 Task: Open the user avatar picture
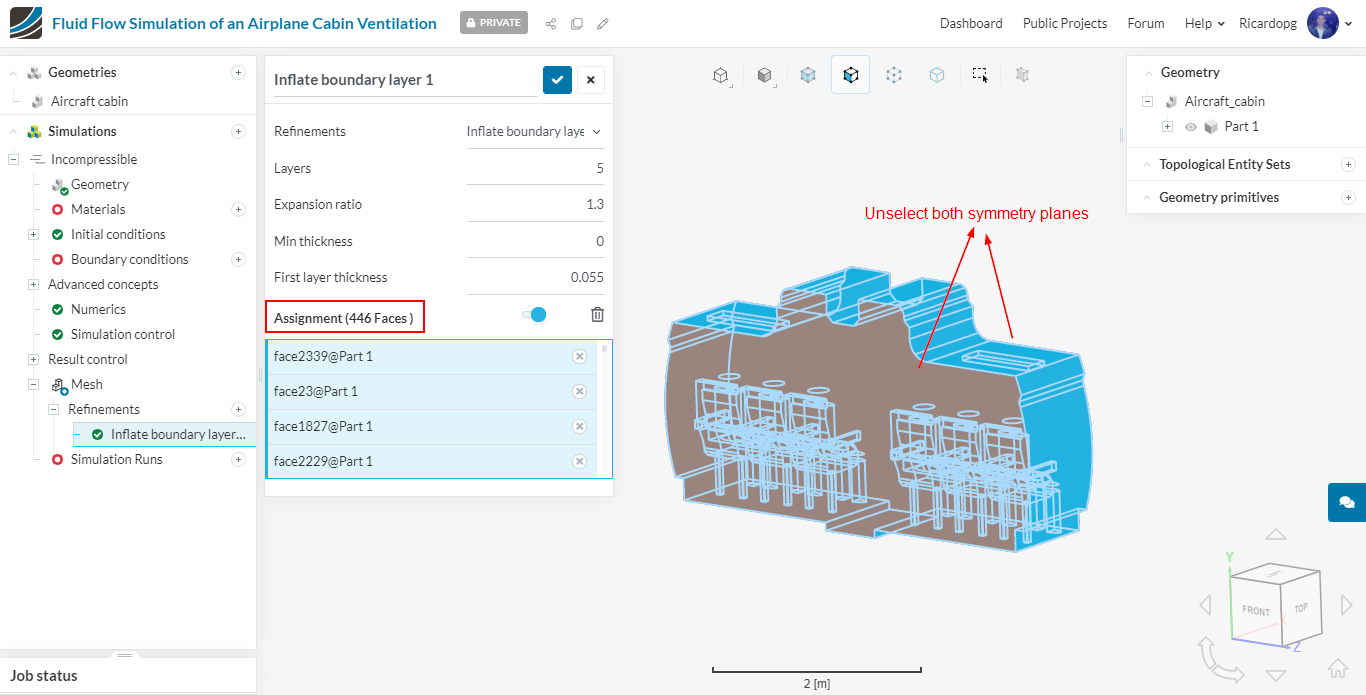(1322, 23)
